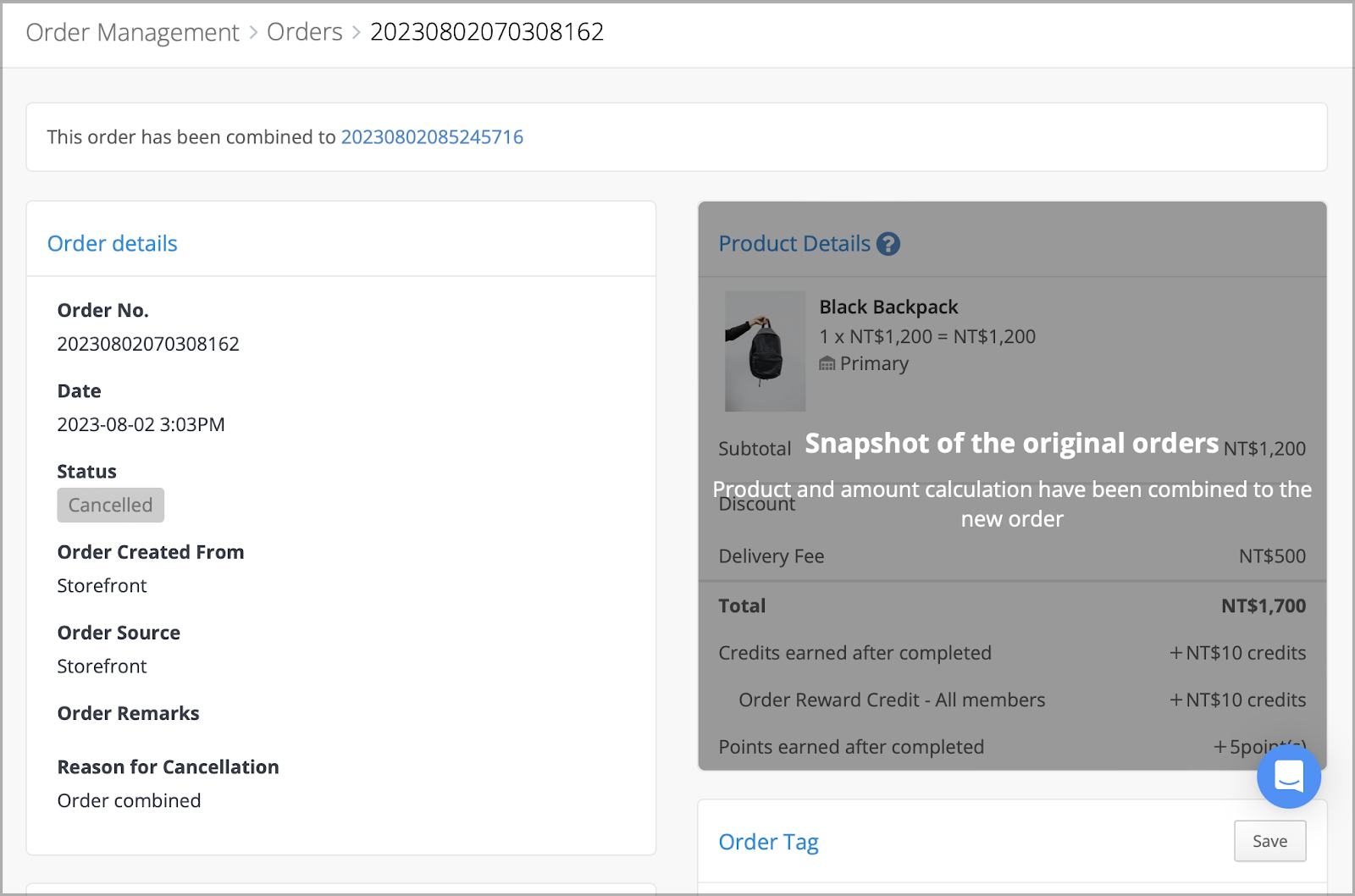The height and width of the screenshot is (896, 1355).
Task: Click breadcrumb order number 20230802070308162
Action: [x=487, y=32]
